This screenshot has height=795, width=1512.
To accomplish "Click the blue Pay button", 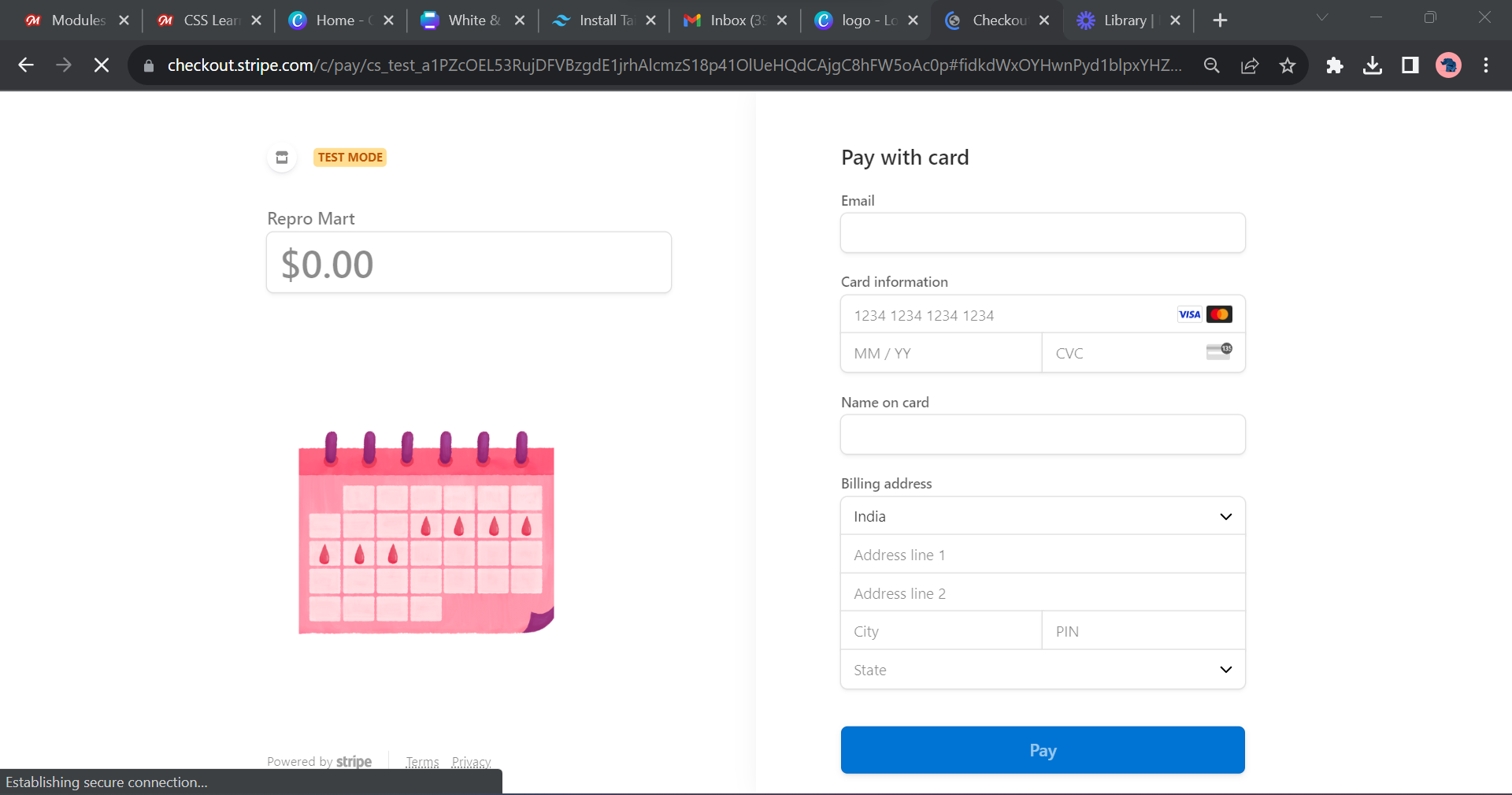I will coord(1043,750).
